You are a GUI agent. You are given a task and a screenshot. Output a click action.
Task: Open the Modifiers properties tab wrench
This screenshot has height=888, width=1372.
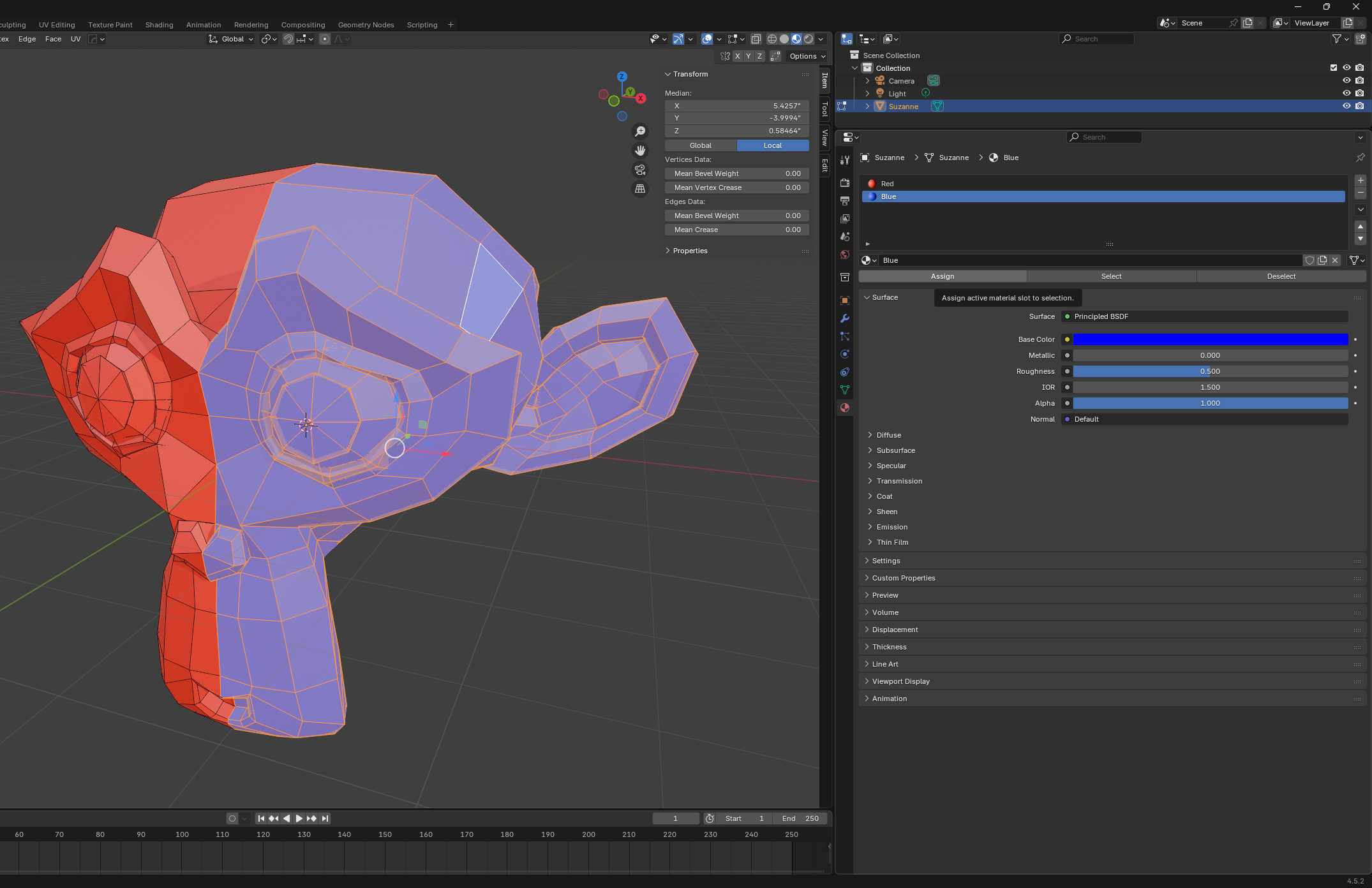(x=844, y=318)
